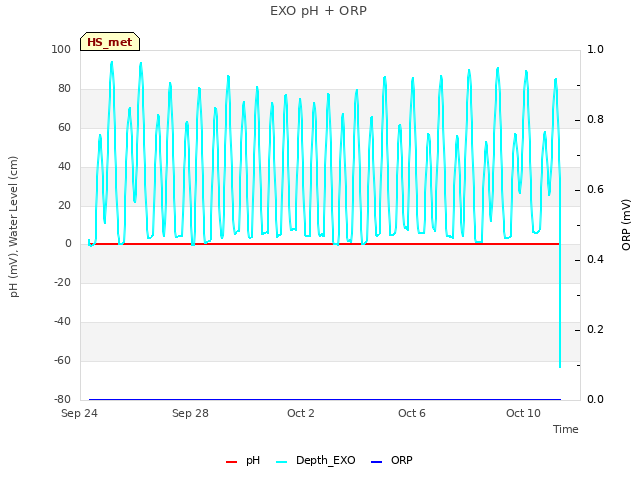Click the -20 tick on left axis
The height and width of the screenshot is (480, 640).
click(63, 282)
